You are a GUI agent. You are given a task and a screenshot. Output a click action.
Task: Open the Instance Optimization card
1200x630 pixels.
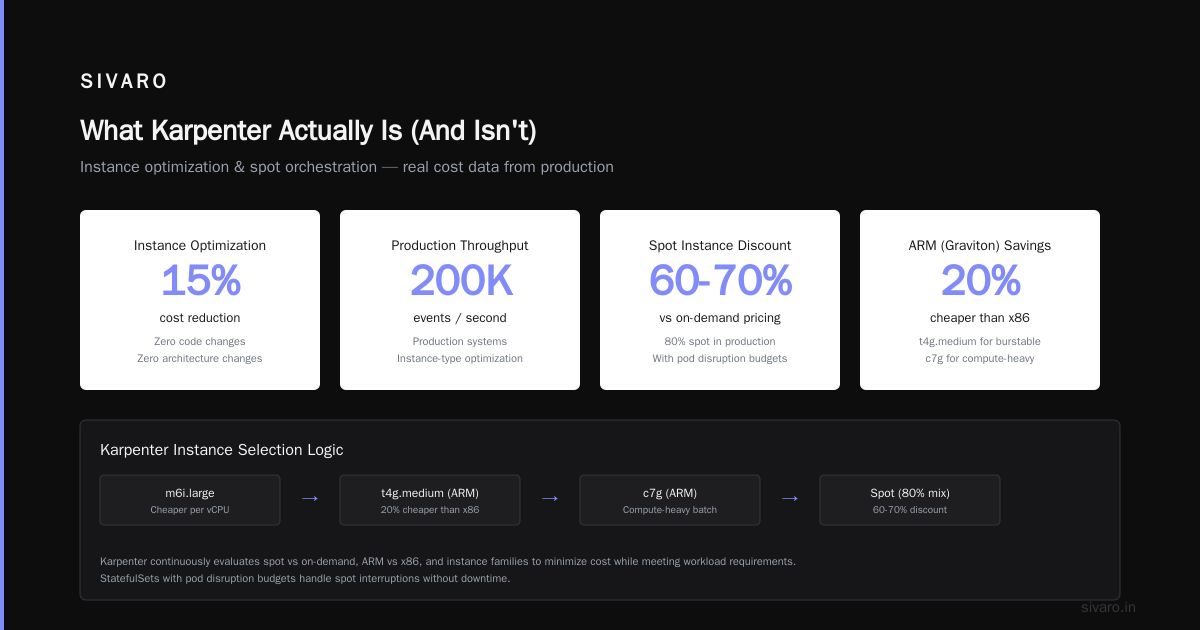point(200,300)
